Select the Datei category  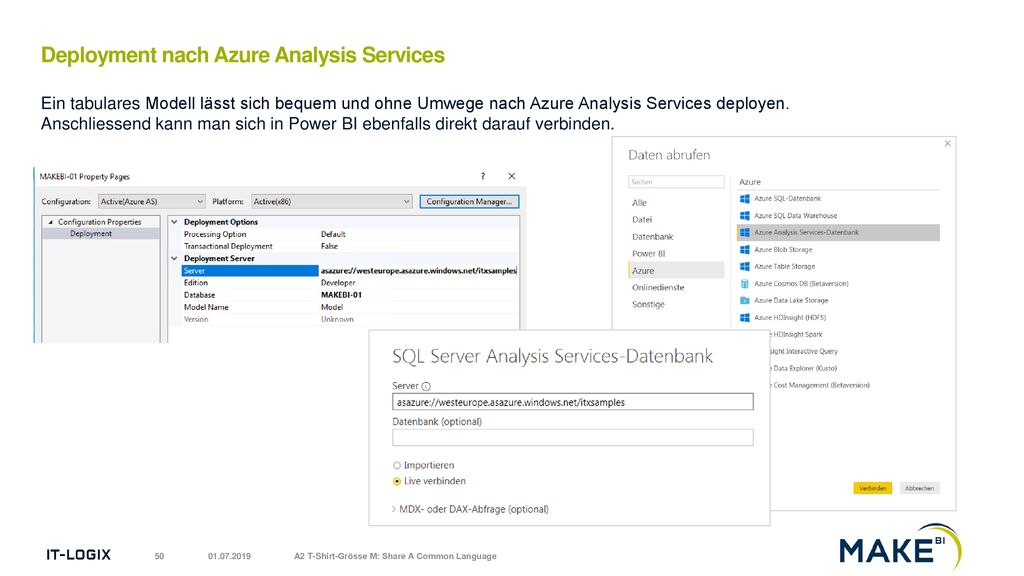[642, 220]
